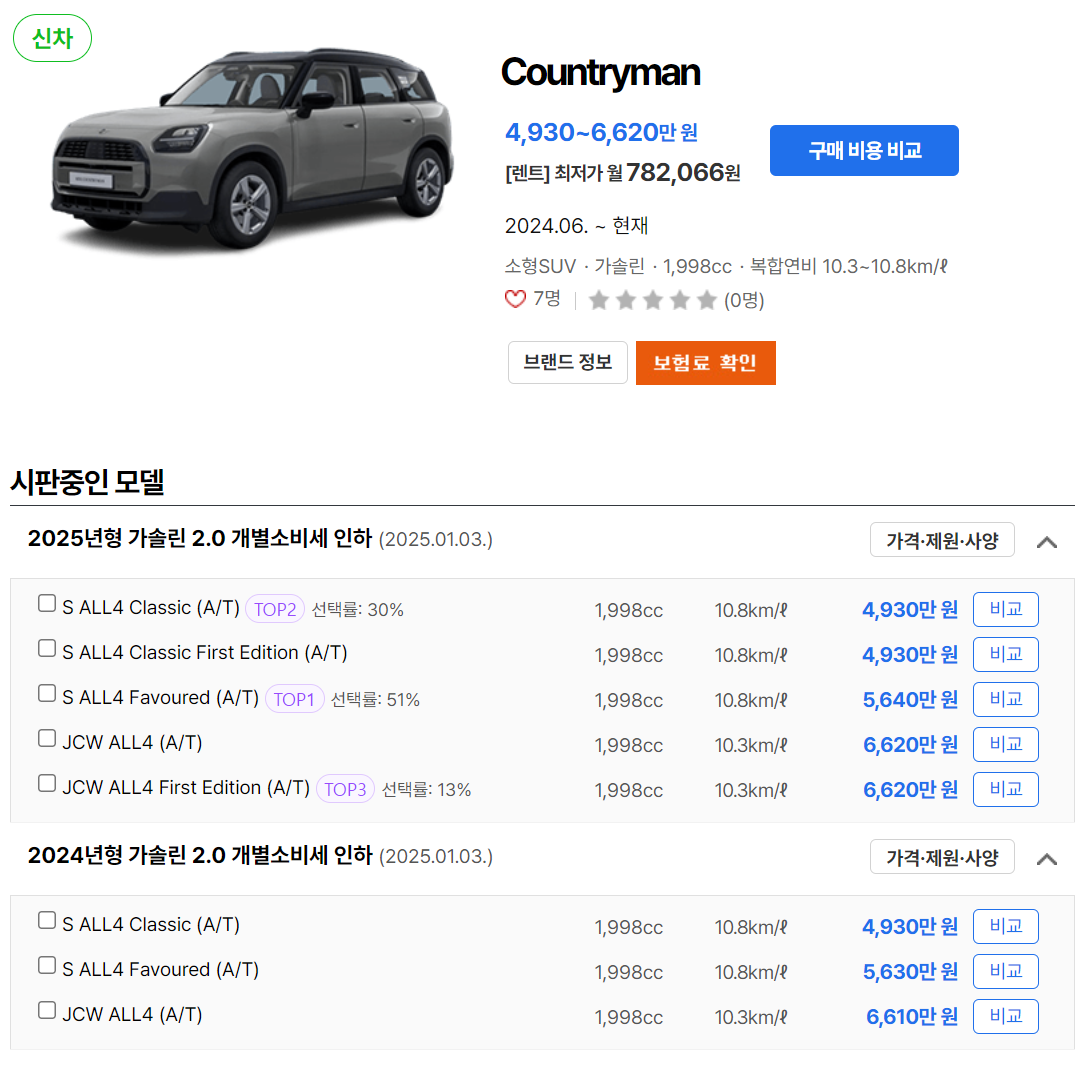Click 브랜드 정보 button
The height and width of the screenshot is (1065, 1092).
pyautogui.click(x=567, y=362)
